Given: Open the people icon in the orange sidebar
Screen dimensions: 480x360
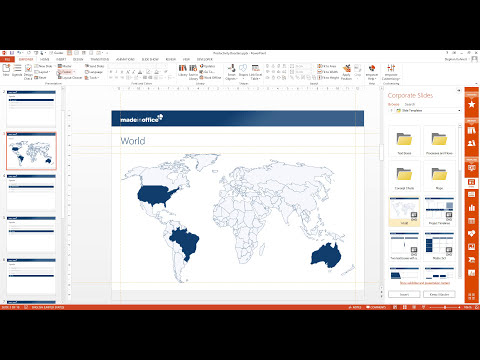Looking at the screenshot, I should [471, 143].
